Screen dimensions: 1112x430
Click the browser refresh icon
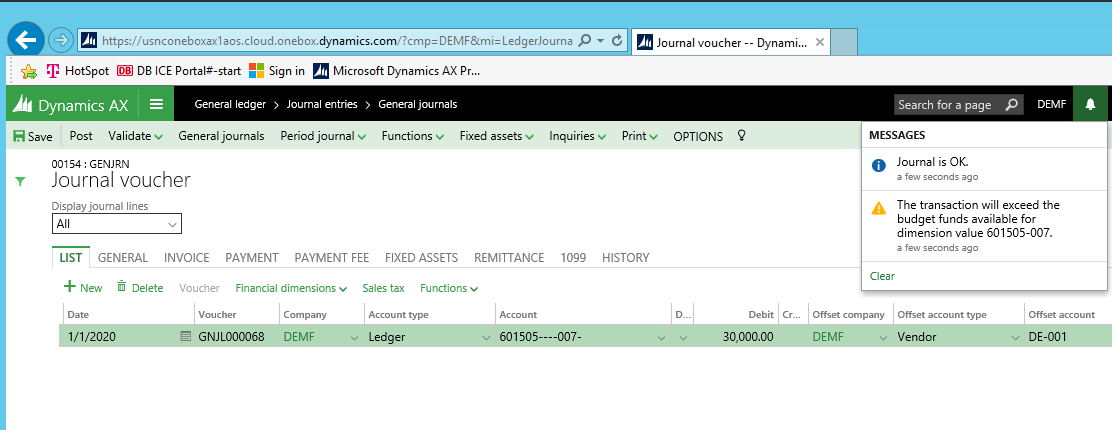617,41
